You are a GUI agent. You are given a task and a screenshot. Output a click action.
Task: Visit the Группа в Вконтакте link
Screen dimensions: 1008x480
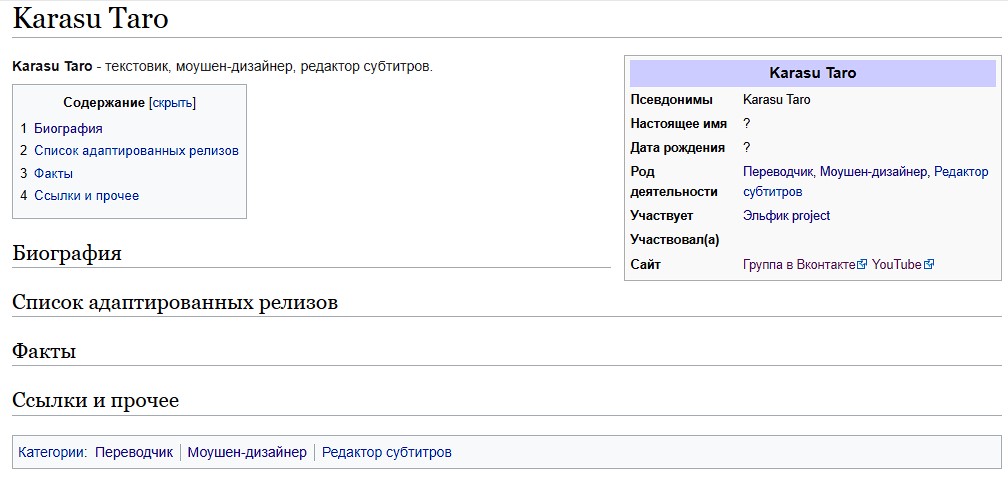[800, 265]
